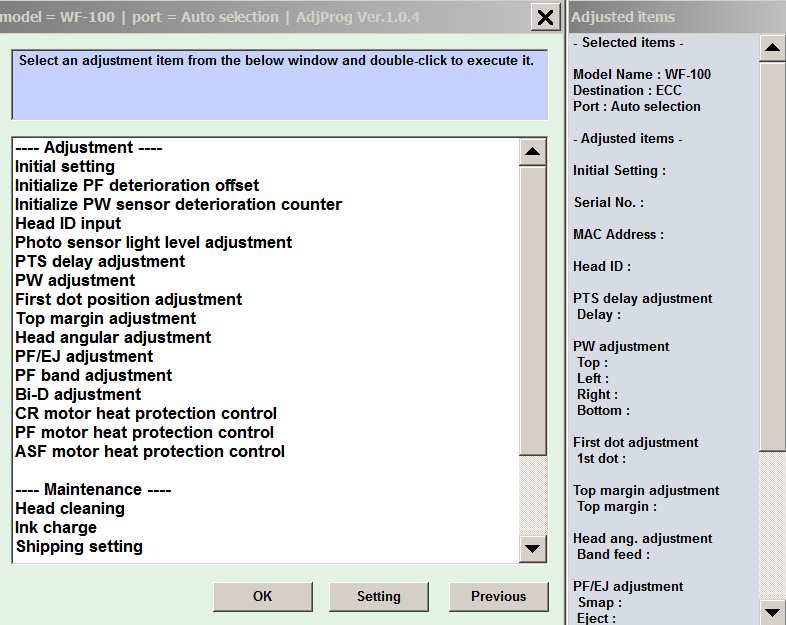Click 'Smap :' under PF/EJ adjustment
Image resolution: width=786 pixels, height=625 pixels.
coord(600,603)
